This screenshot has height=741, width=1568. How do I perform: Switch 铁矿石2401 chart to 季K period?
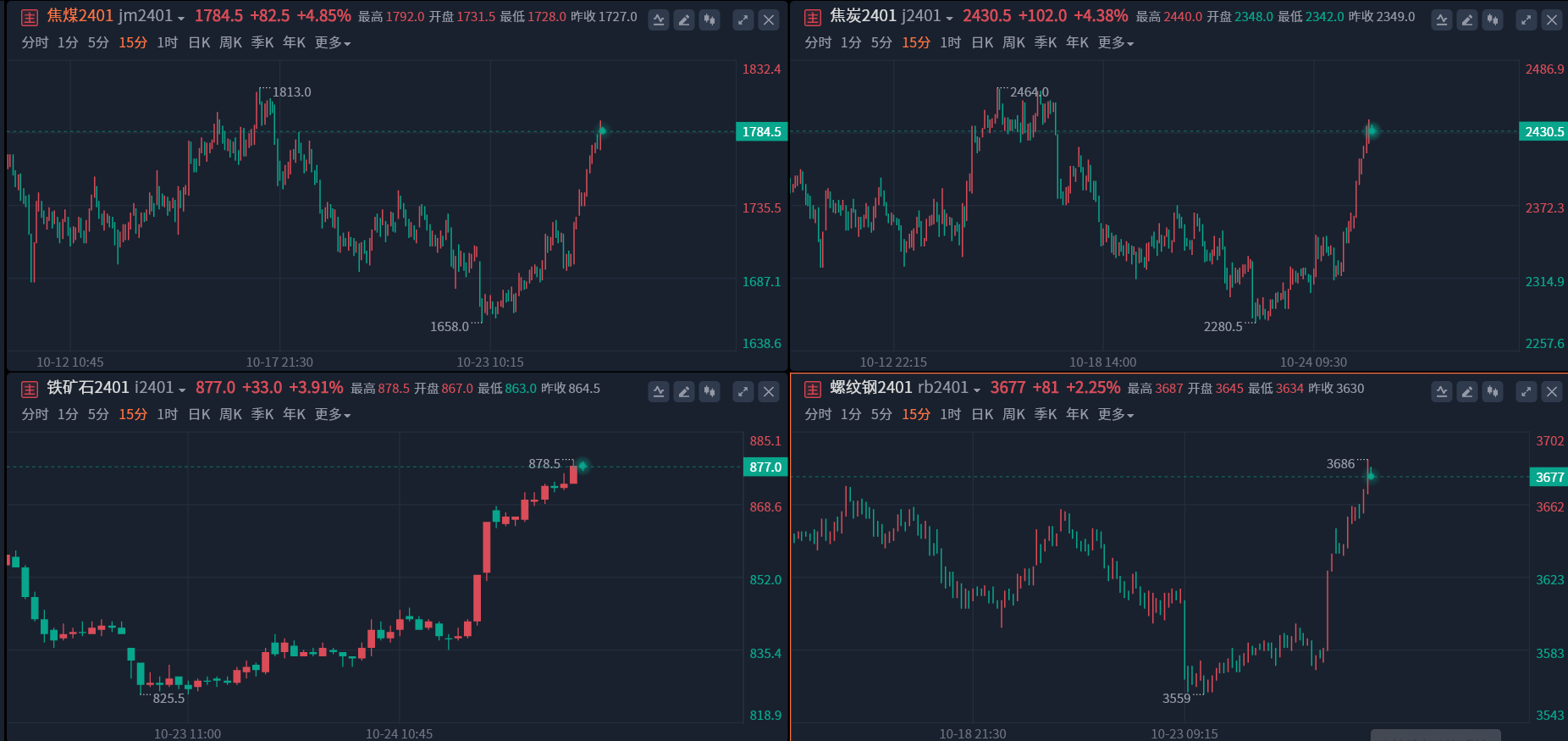coord(262,414)
